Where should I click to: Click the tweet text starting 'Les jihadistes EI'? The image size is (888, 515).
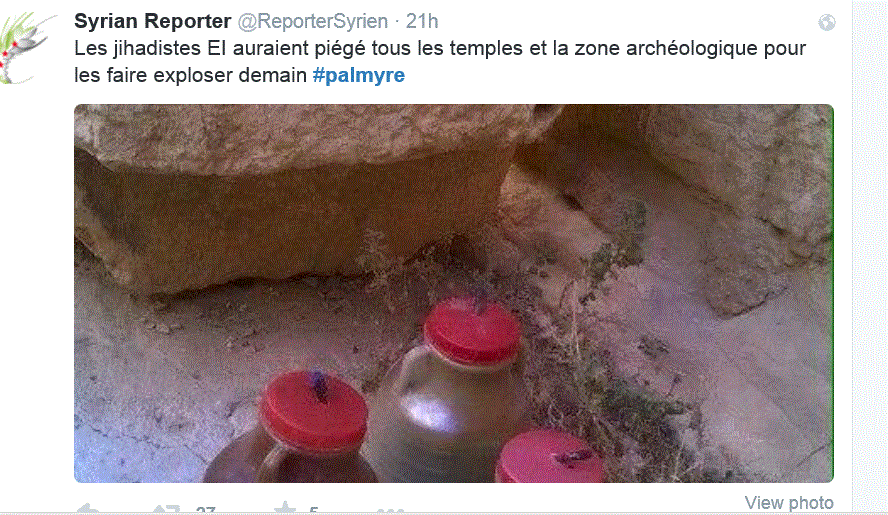(440, 62)
